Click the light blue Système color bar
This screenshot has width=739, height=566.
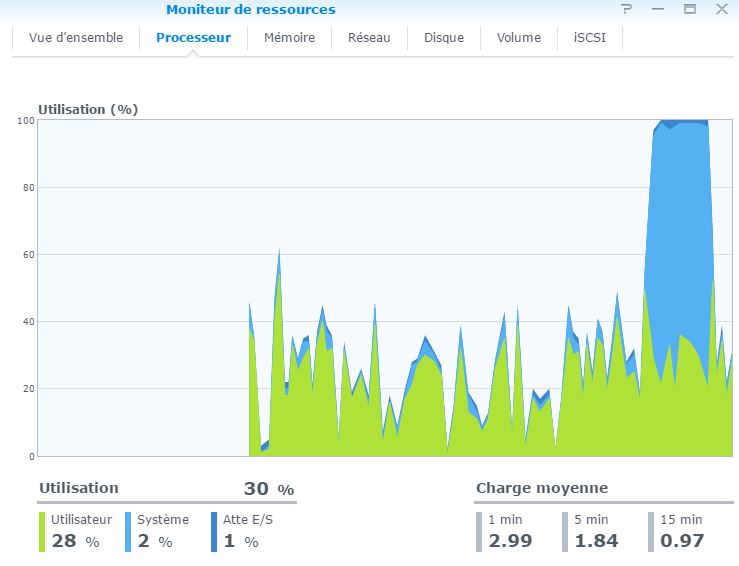pos(128,532)
